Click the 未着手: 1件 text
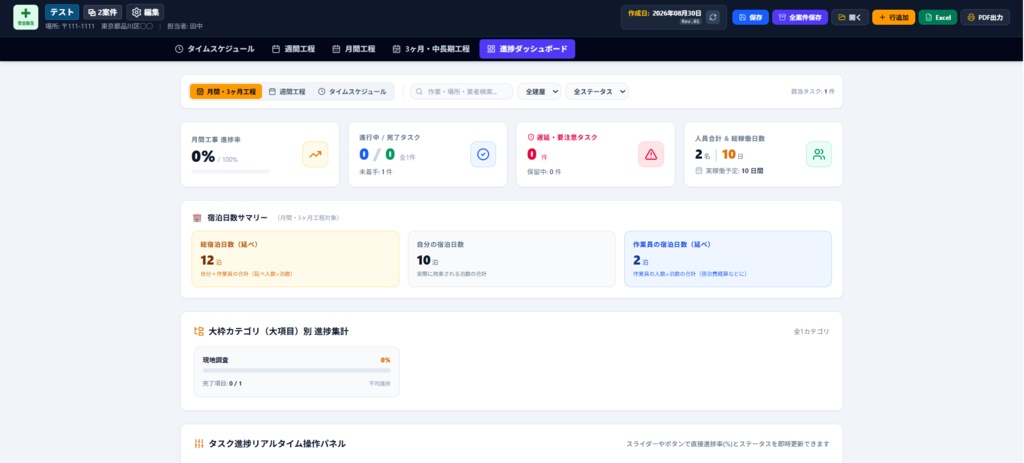Screen dimensions: 1024x463 376,172
